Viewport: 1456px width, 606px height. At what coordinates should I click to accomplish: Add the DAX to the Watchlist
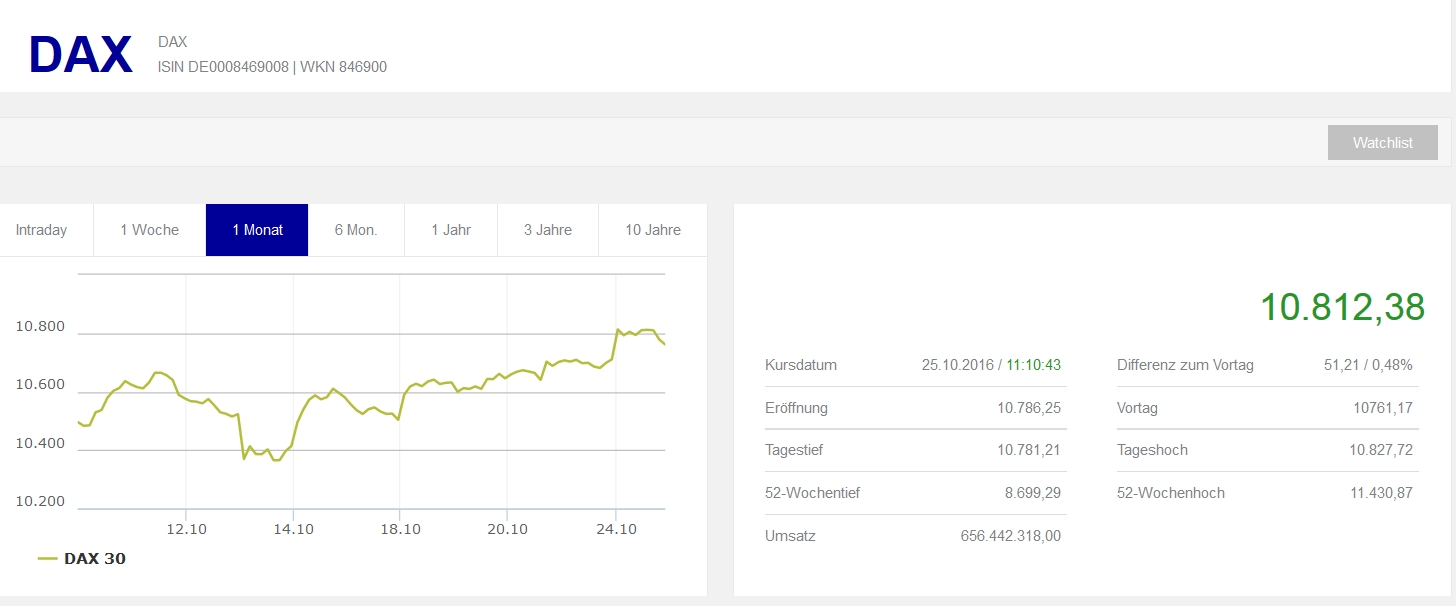(1382, 143)
